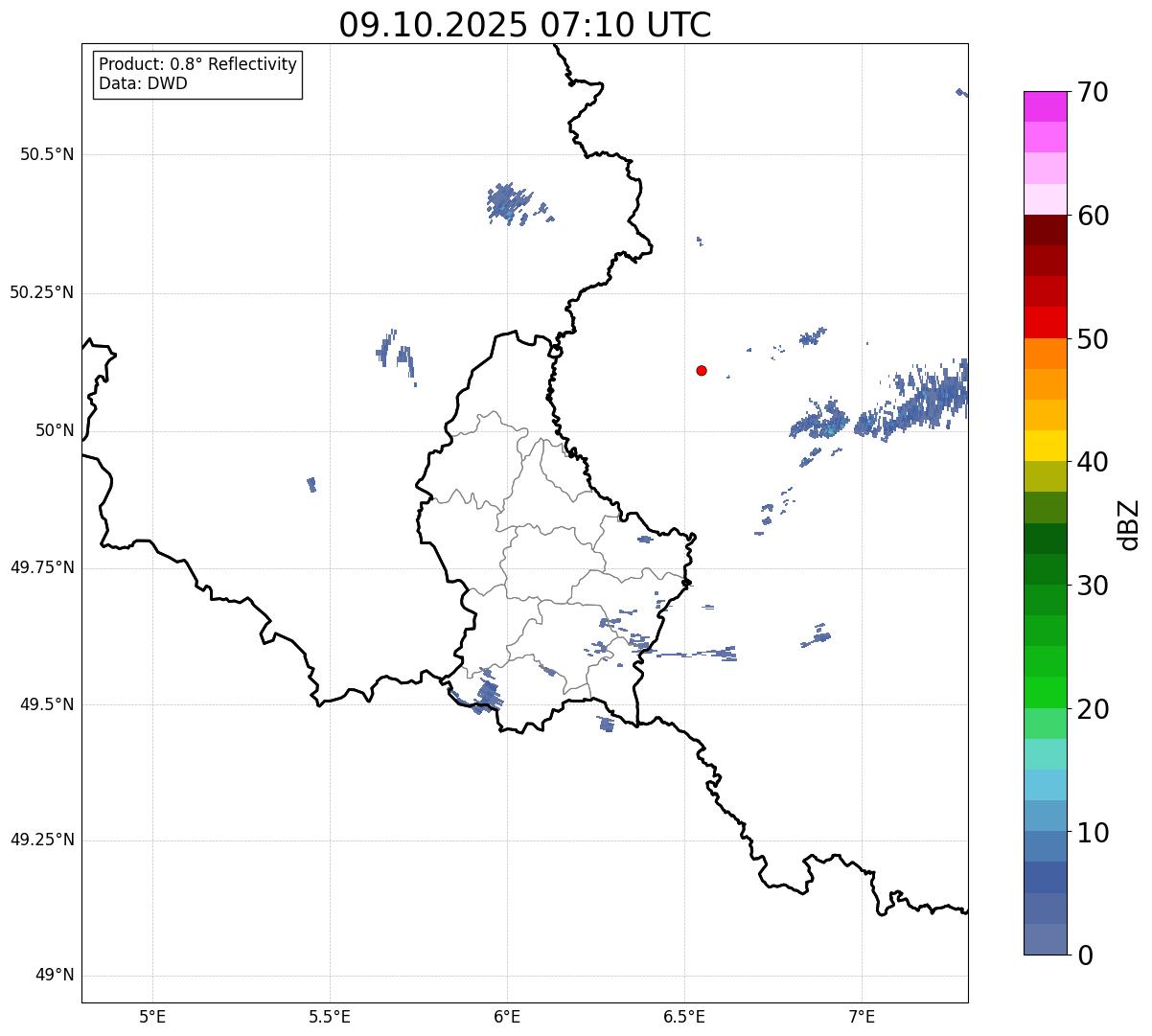Click the 5°E longitude label
The width and height of the screenshot is (1152, 1036).
tap(152, 1016)
